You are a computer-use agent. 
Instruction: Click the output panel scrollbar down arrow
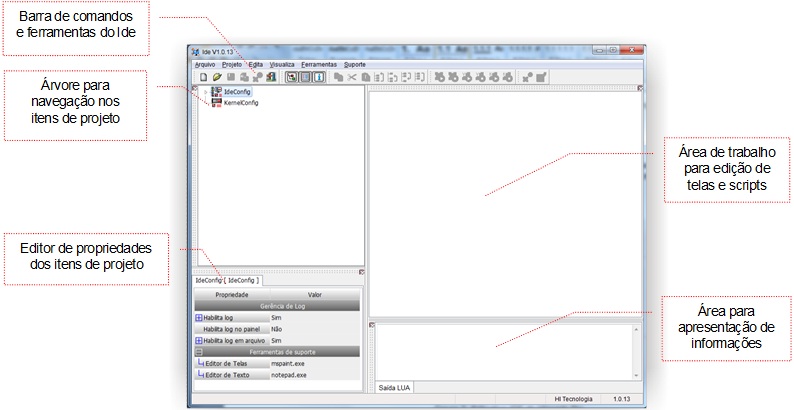636,376
